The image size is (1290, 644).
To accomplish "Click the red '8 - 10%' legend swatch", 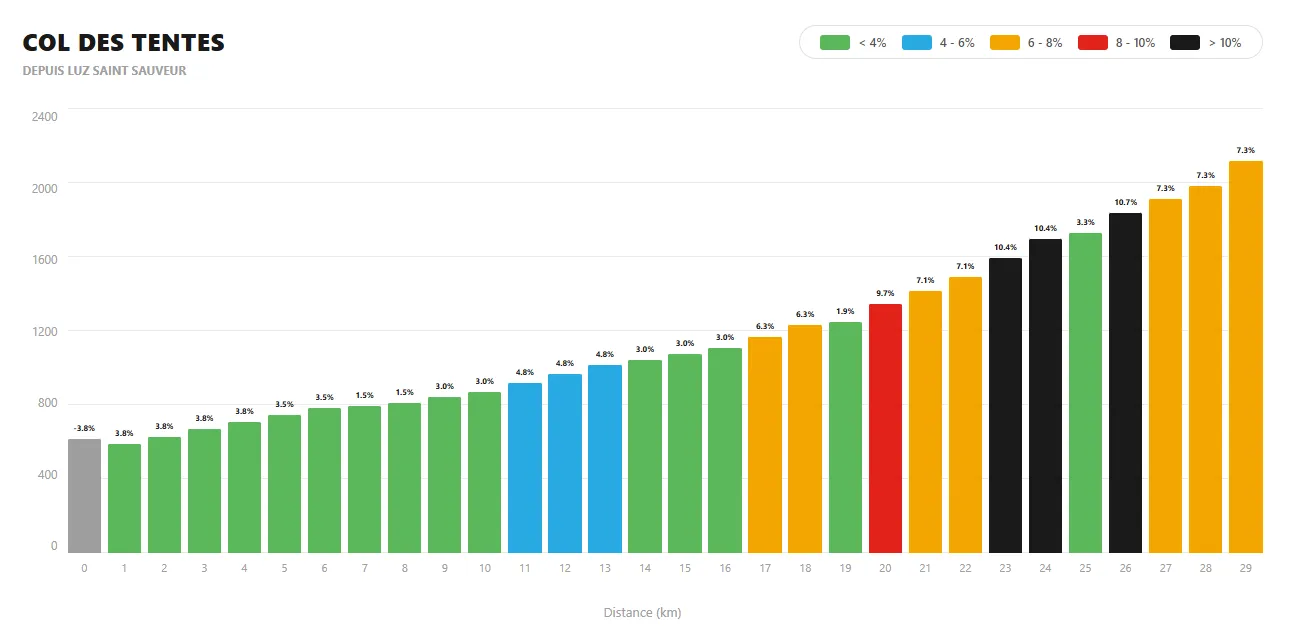I will pyautogui.click(x=1093, y=42).
